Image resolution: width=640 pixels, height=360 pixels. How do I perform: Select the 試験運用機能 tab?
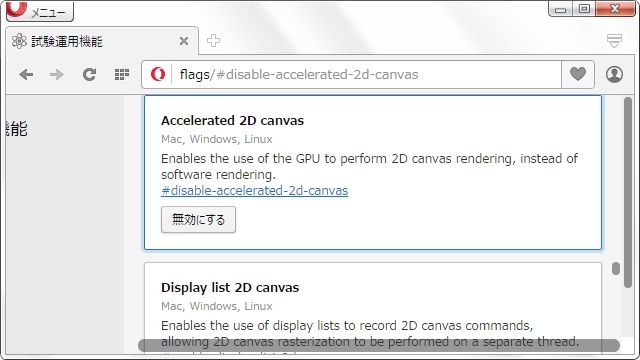[102, 41]
